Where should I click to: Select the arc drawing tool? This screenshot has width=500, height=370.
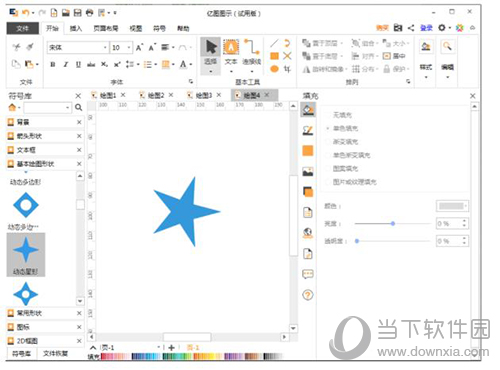[x=287, y=43]
